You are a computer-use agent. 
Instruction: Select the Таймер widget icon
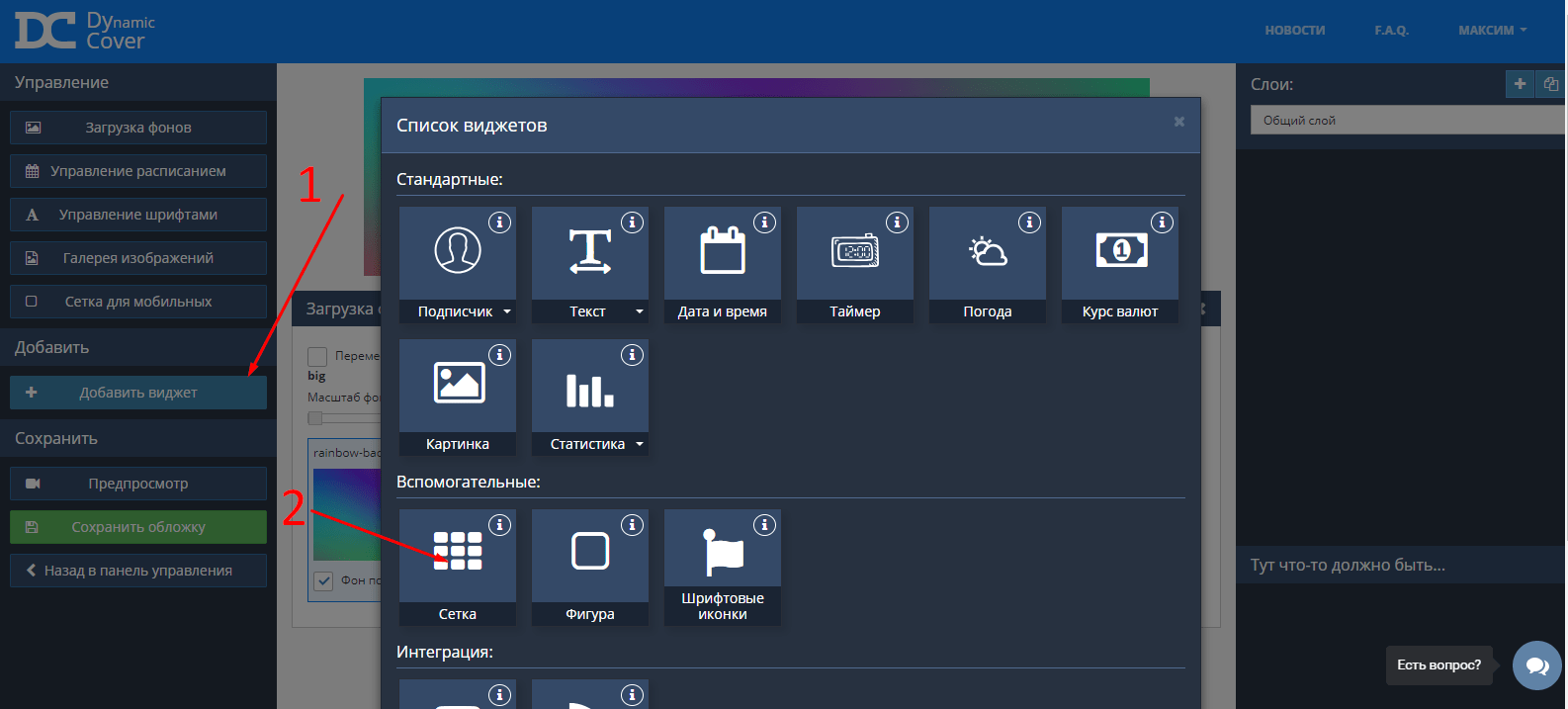pyautogui.click(x=854, y=253)
